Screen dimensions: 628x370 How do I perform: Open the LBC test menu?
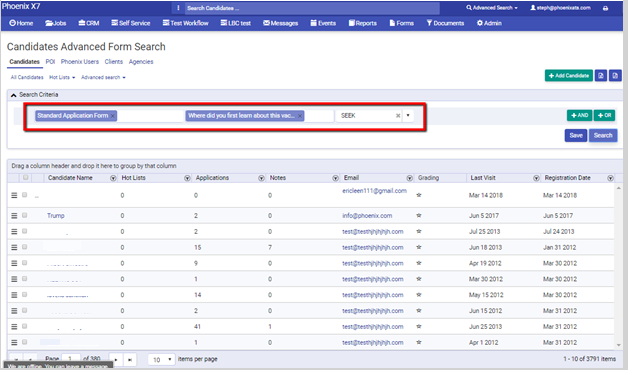(x=236, y=23)
